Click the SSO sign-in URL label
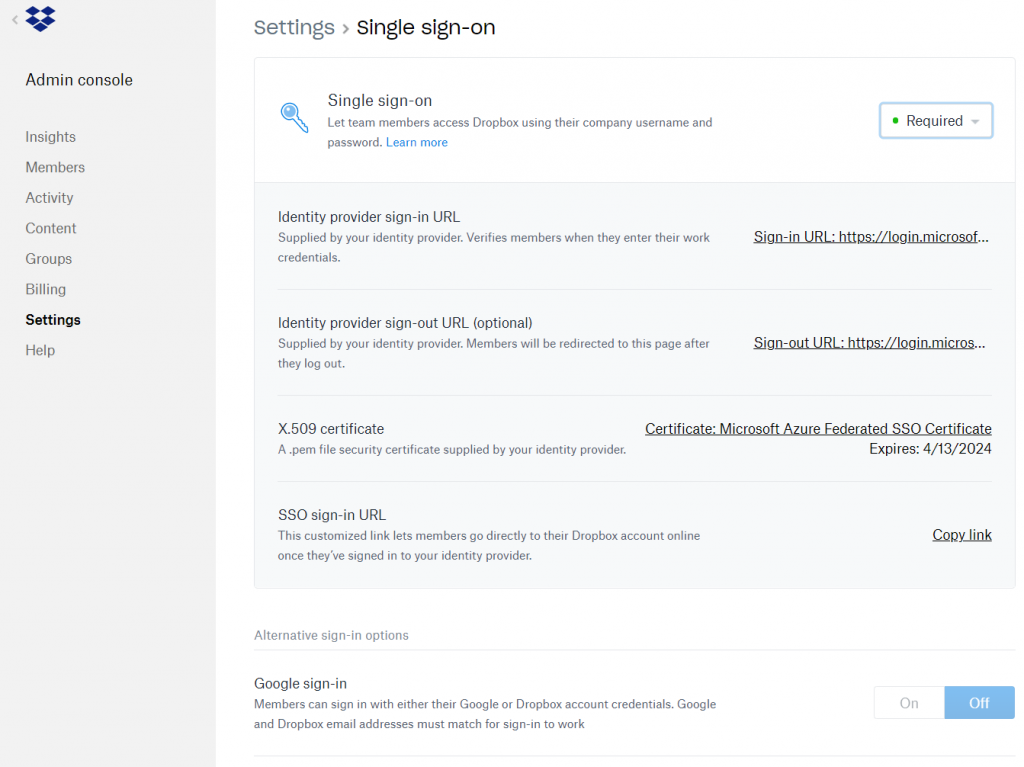 coord(332,515)
